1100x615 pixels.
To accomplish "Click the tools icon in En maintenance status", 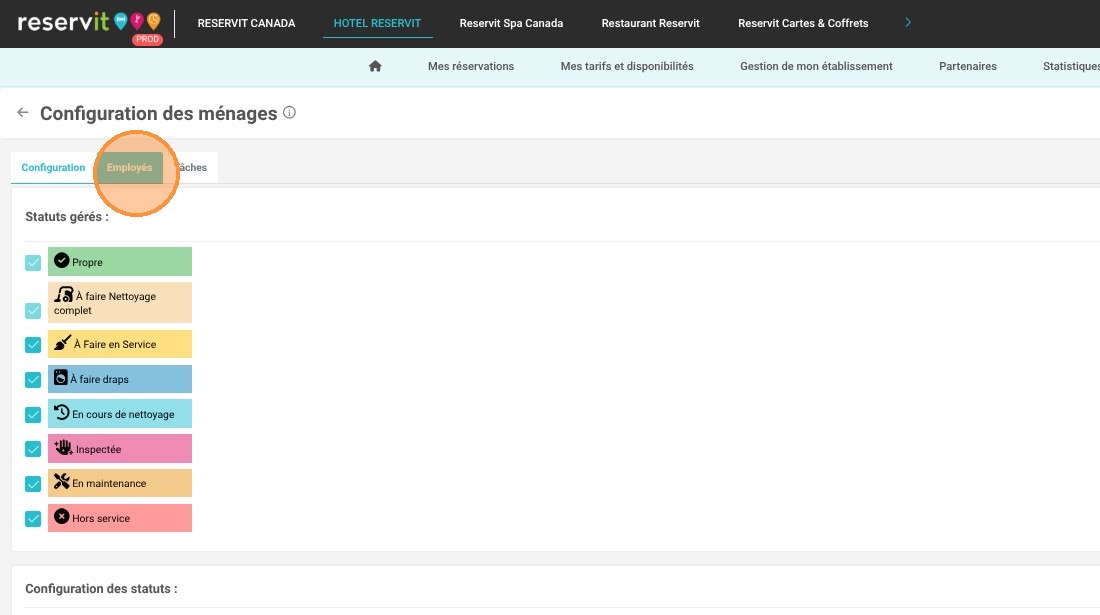I will coord(62,481).
